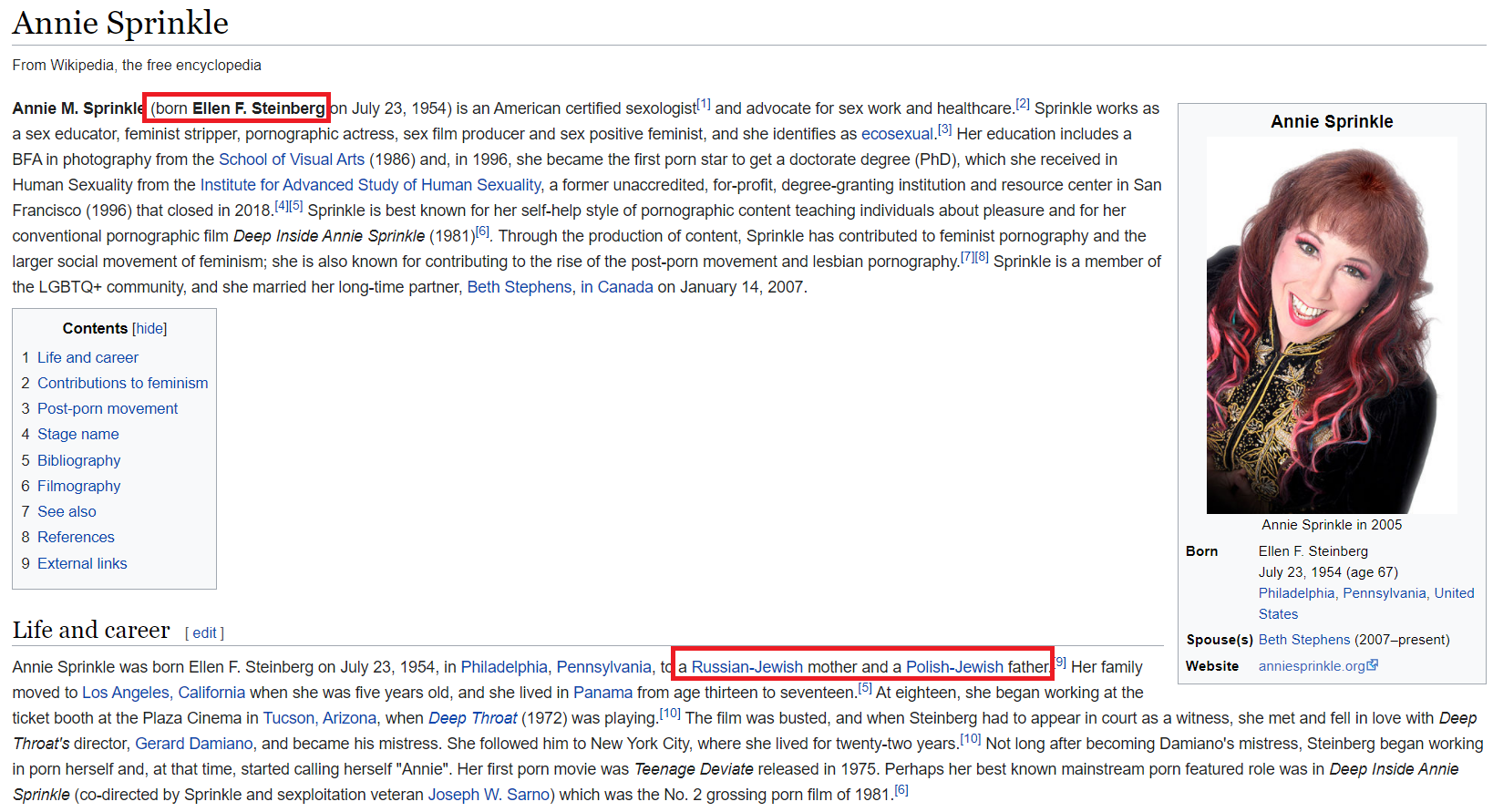This screenshot has height=812, width=1493.
Task: Open the Annie Sprinkle 2005 portrait photo
Action: [1332, 325]
